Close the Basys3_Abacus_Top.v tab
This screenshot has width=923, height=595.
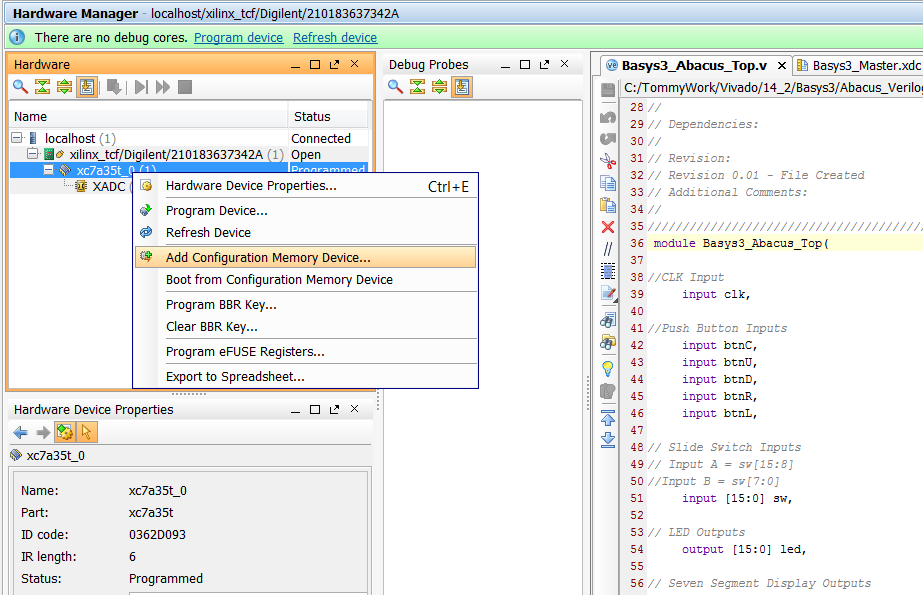pos(782,65)
